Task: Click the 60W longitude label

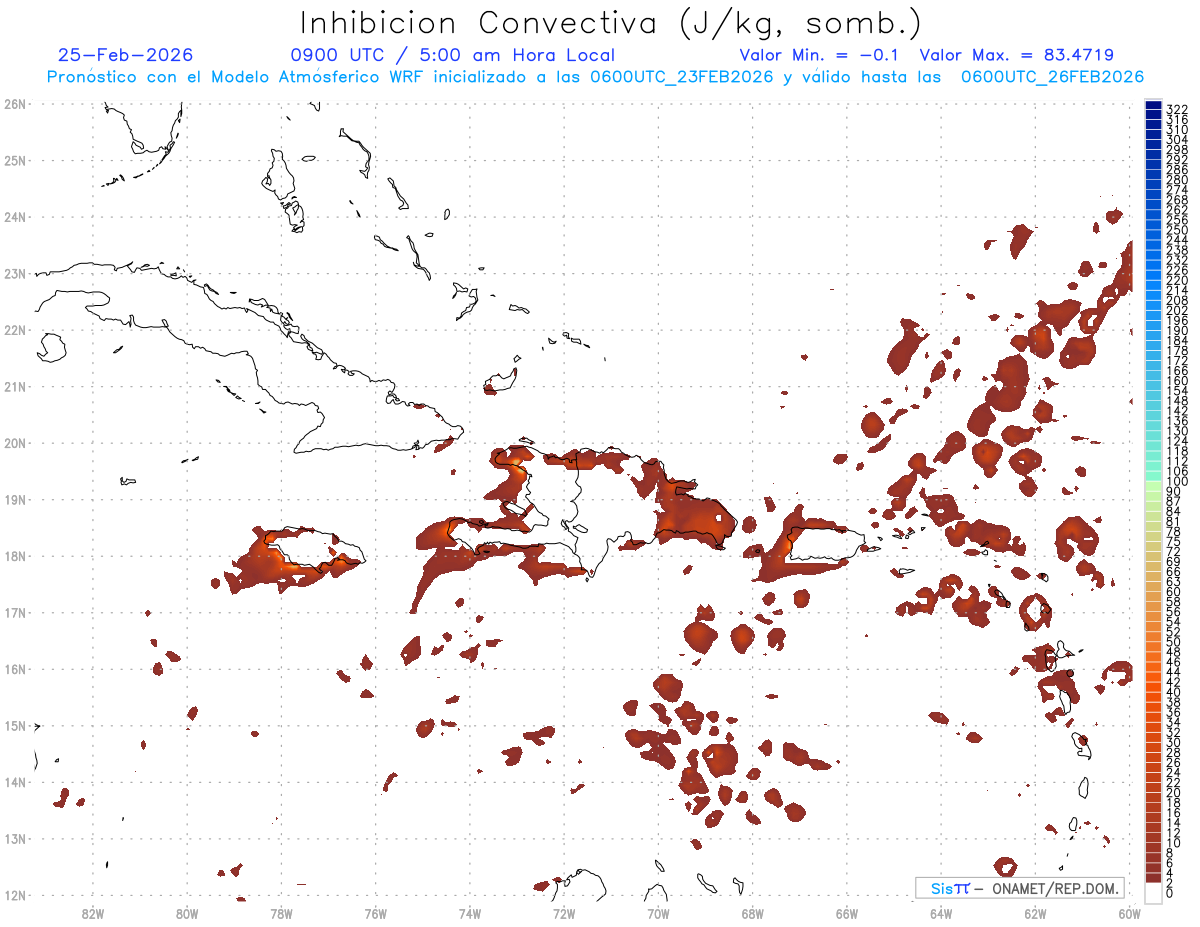Action: pos(1130,913)
